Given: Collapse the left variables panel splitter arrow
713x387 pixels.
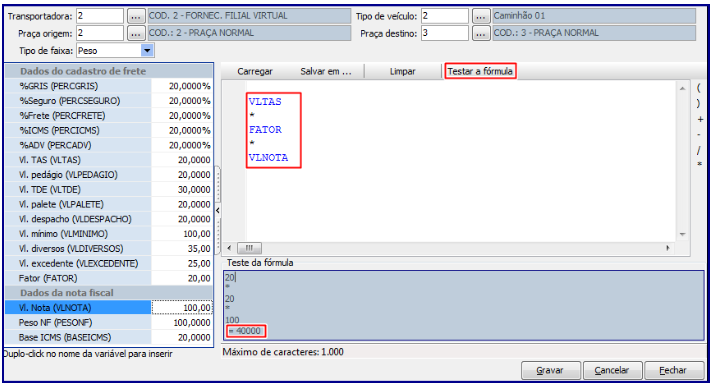Looking at the screenshot, I should 217,210.
